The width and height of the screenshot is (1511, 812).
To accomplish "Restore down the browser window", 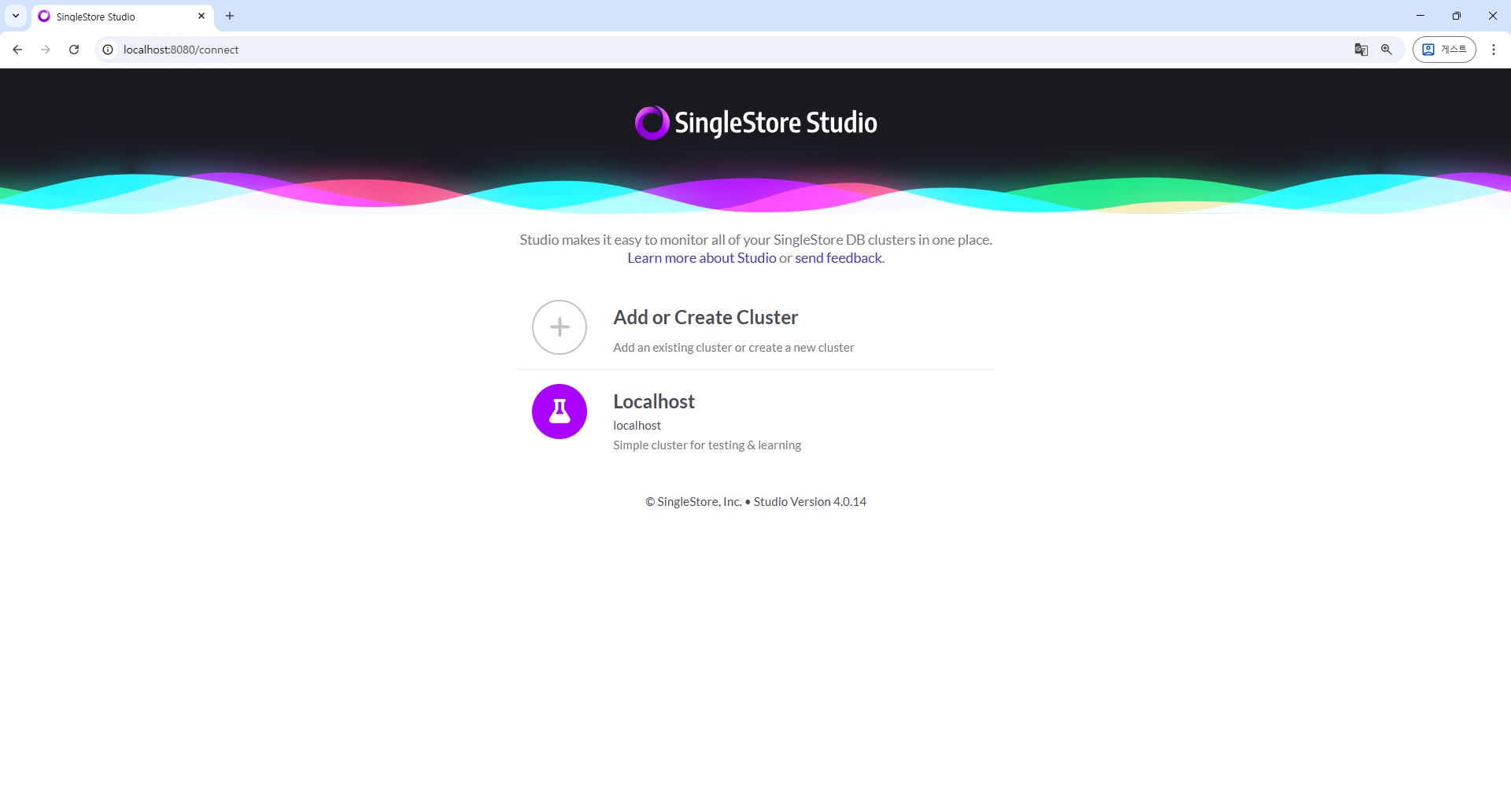I will click(x=1457, y=16).
